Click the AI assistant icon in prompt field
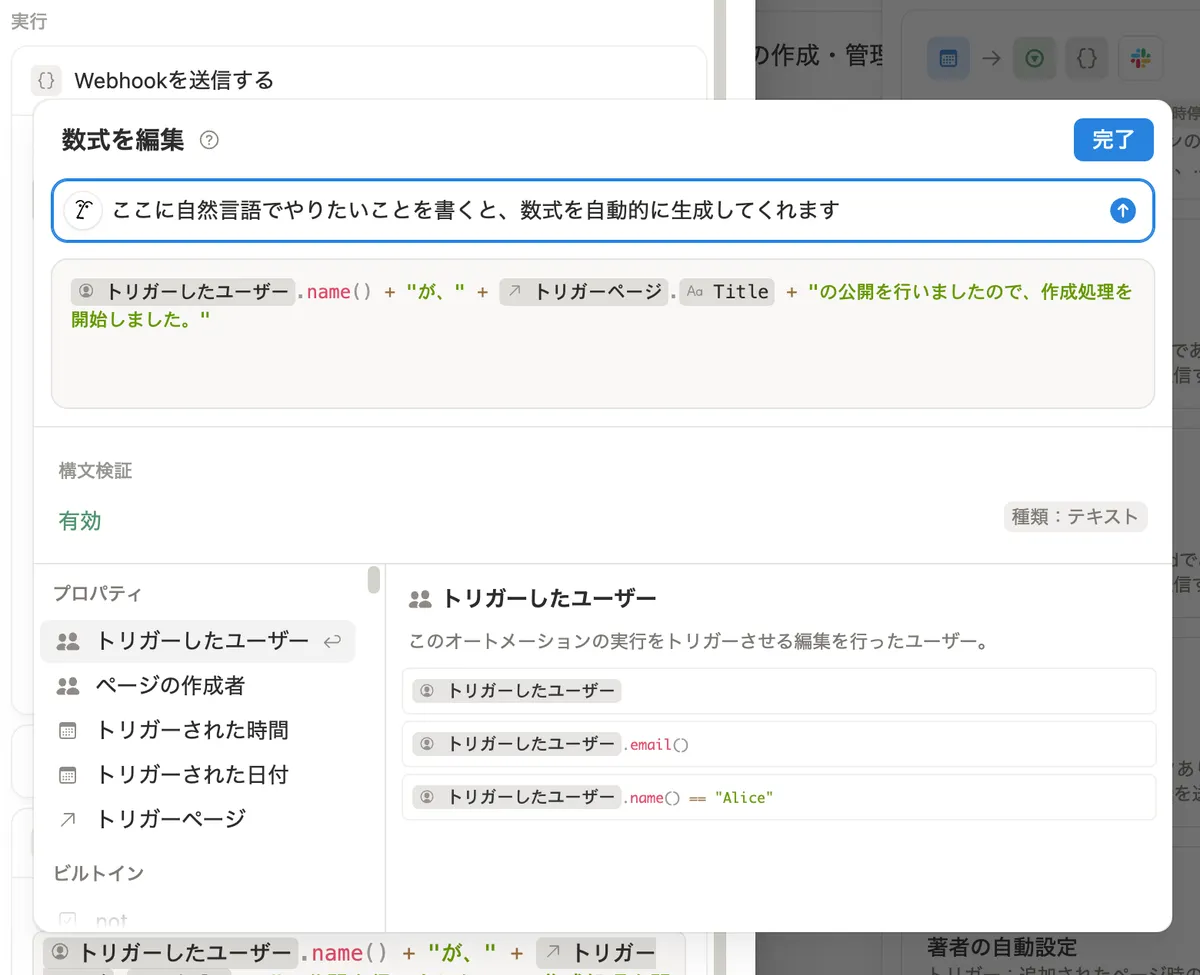The width and height of the screenshot is (1200, 975). (x=84, y=210)
